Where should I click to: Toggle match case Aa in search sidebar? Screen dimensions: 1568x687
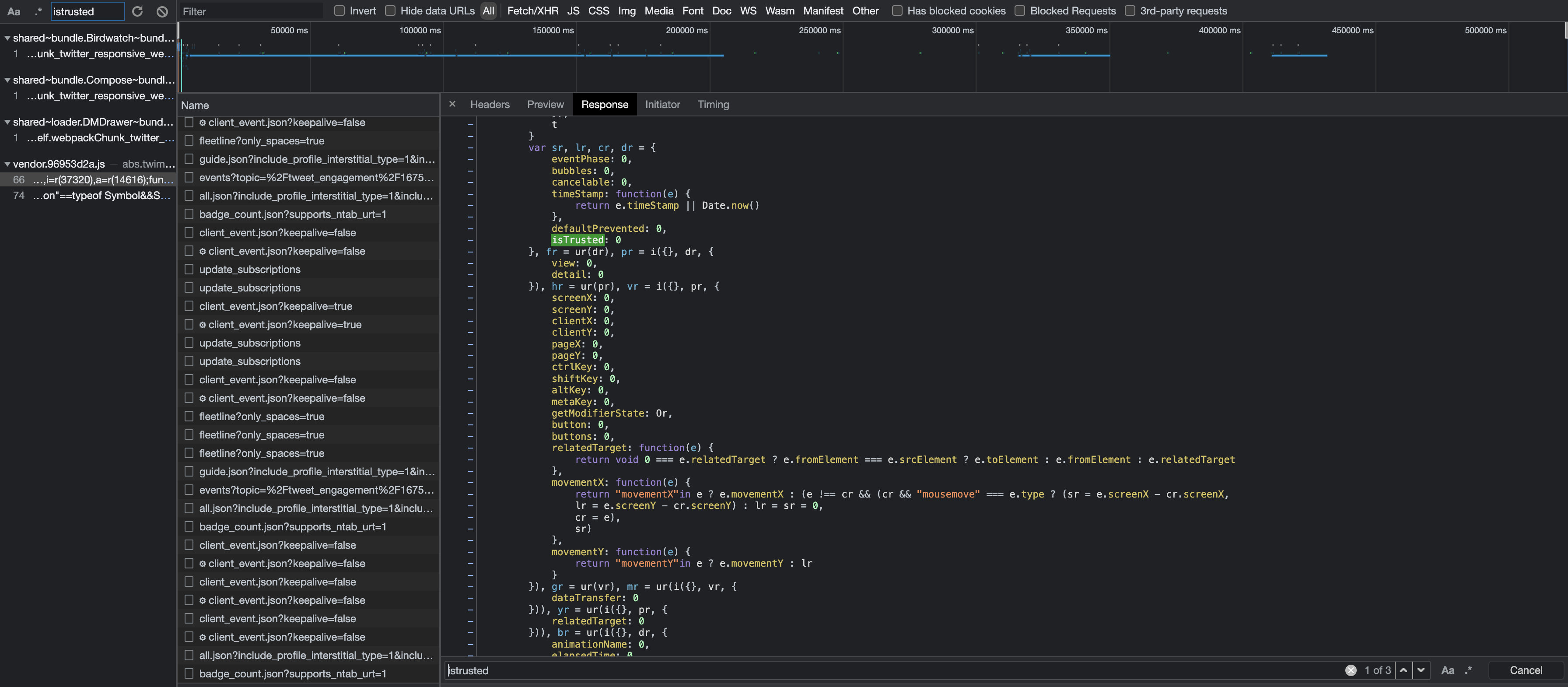14,11
